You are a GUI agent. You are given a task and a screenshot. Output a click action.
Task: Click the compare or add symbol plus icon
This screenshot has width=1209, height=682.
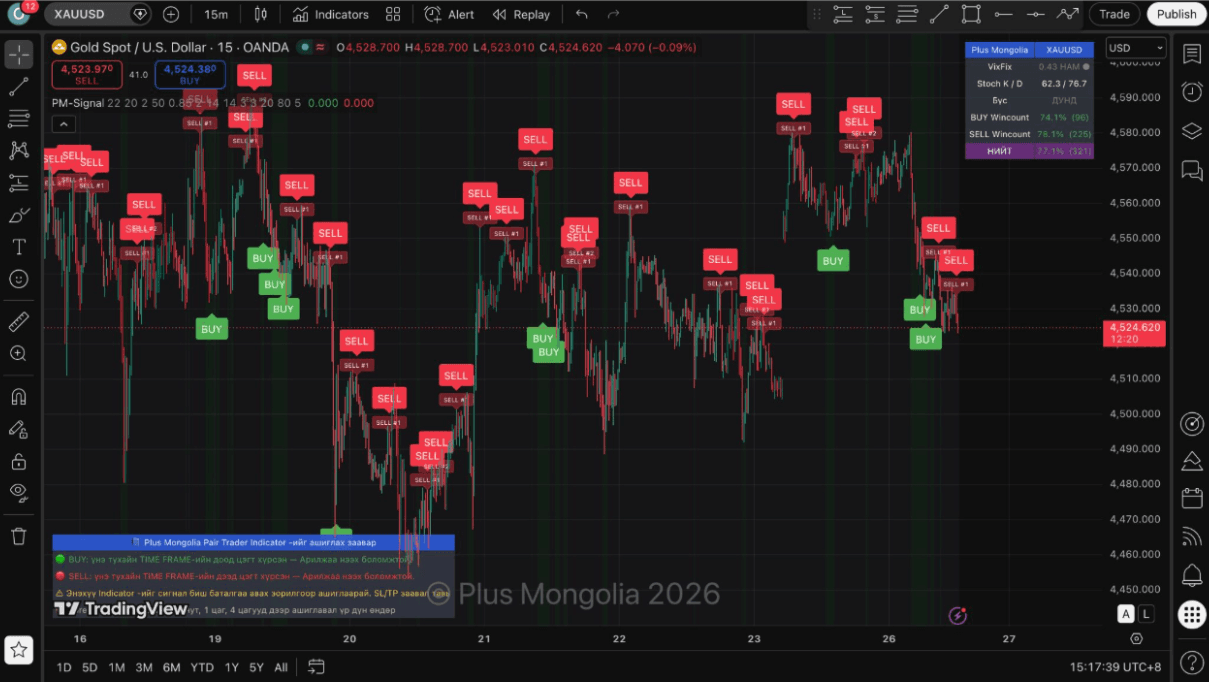(x=171, y=14)
